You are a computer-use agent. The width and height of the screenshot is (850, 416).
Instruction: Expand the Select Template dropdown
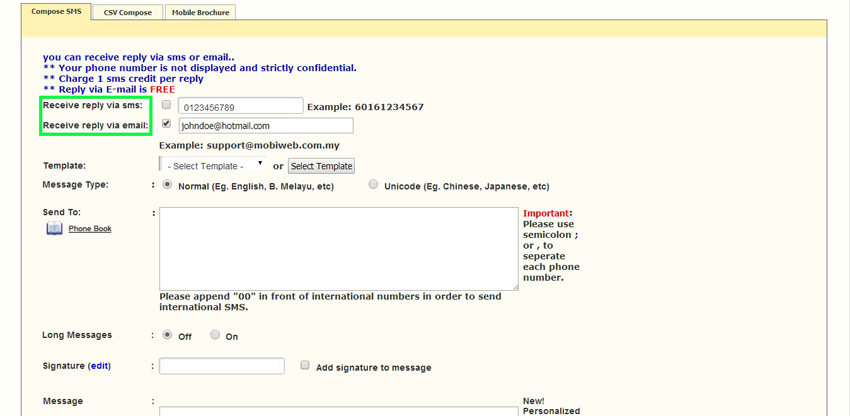pos(212,165)
